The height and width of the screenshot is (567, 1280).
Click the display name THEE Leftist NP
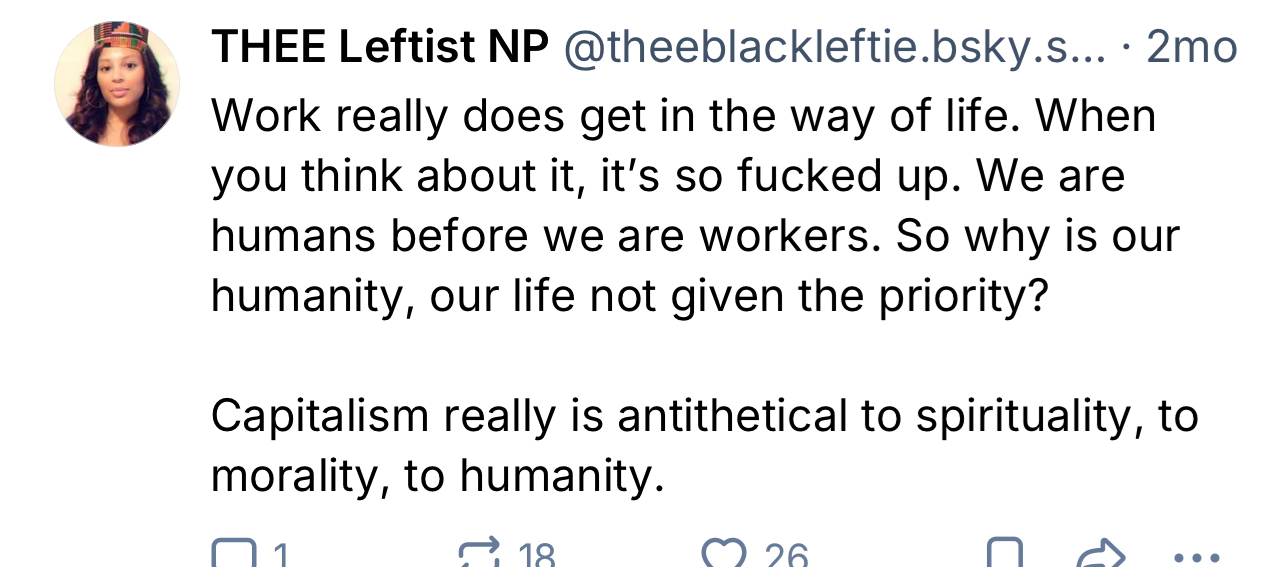point(379,47)
